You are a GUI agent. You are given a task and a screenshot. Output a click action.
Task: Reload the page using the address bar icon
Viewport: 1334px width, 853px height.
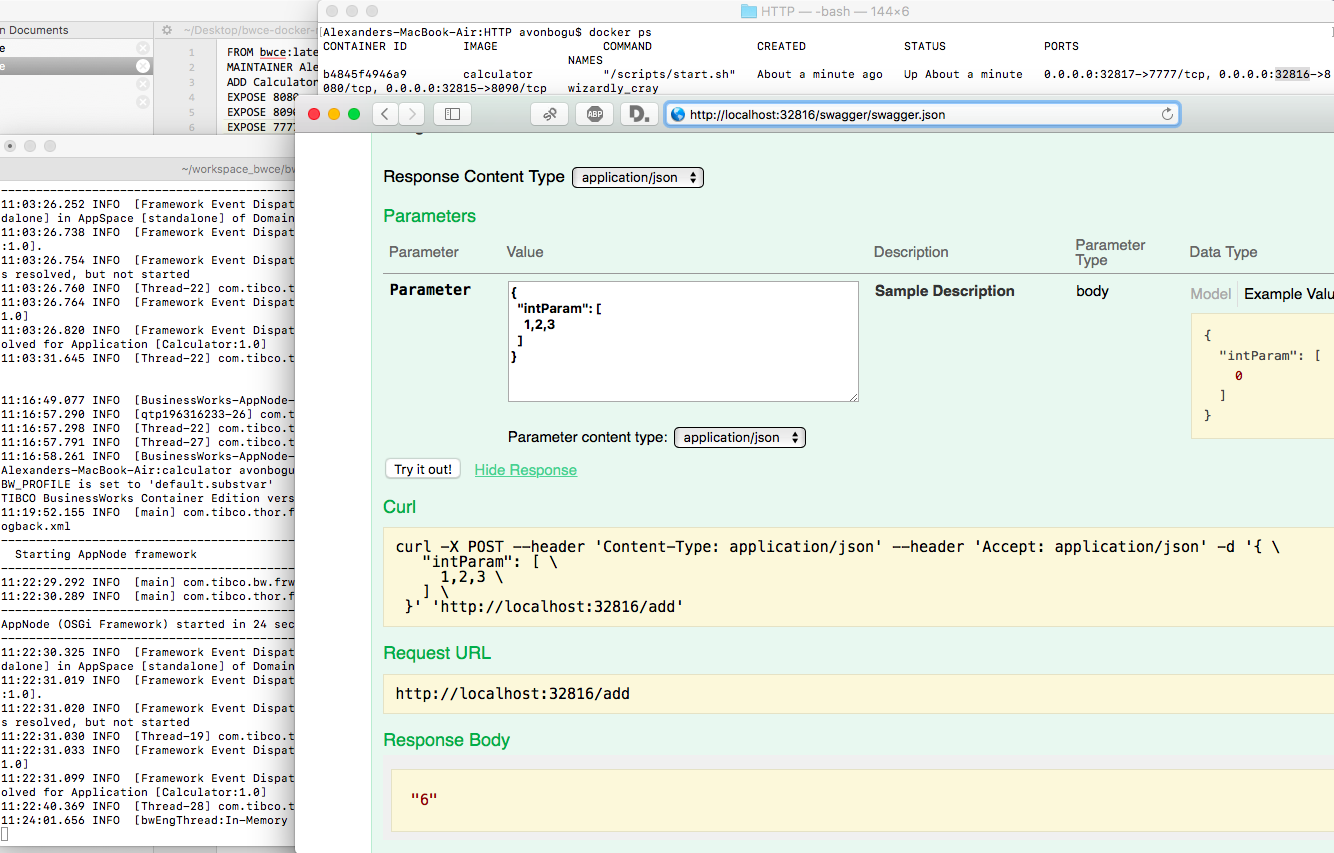(1166, 114)
